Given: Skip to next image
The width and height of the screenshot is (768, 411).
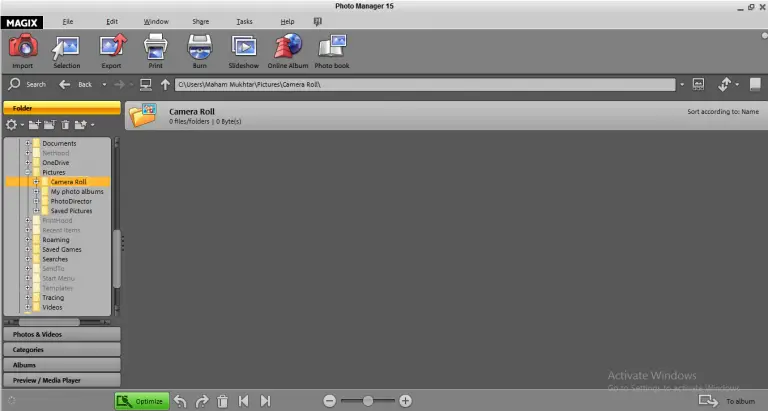Looking at the screenshot, I should [265, 401].
